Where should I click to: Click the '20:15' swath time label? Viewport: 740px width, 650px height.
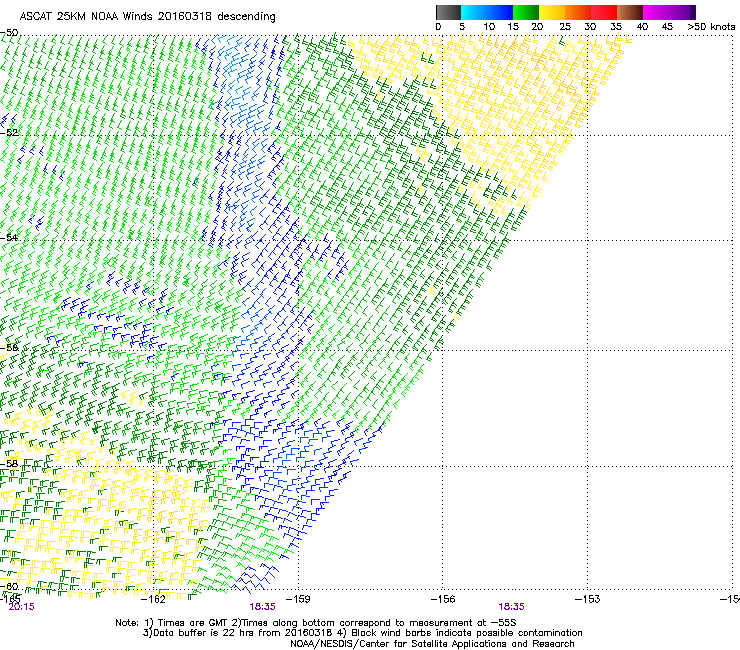[21, 607]
